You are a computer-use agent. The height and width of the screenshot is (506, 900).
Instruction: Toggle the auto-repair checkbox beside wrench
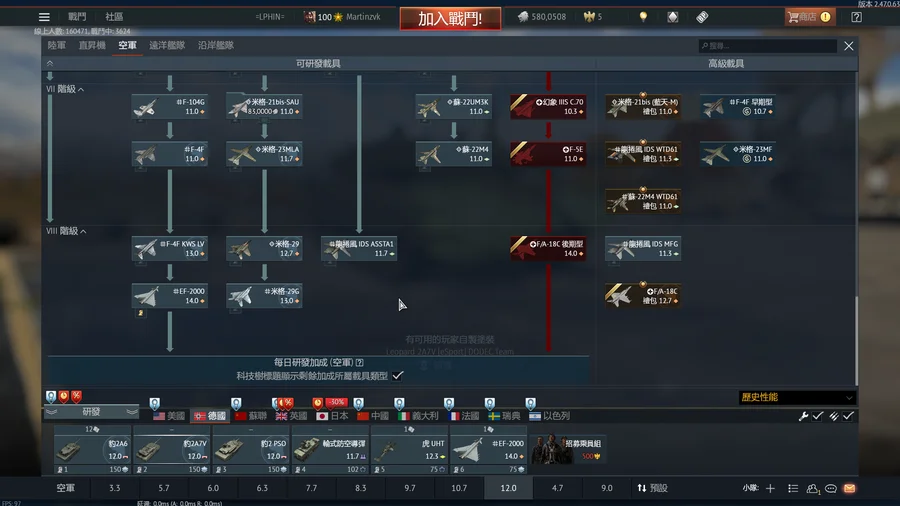[x=818, y=416]
